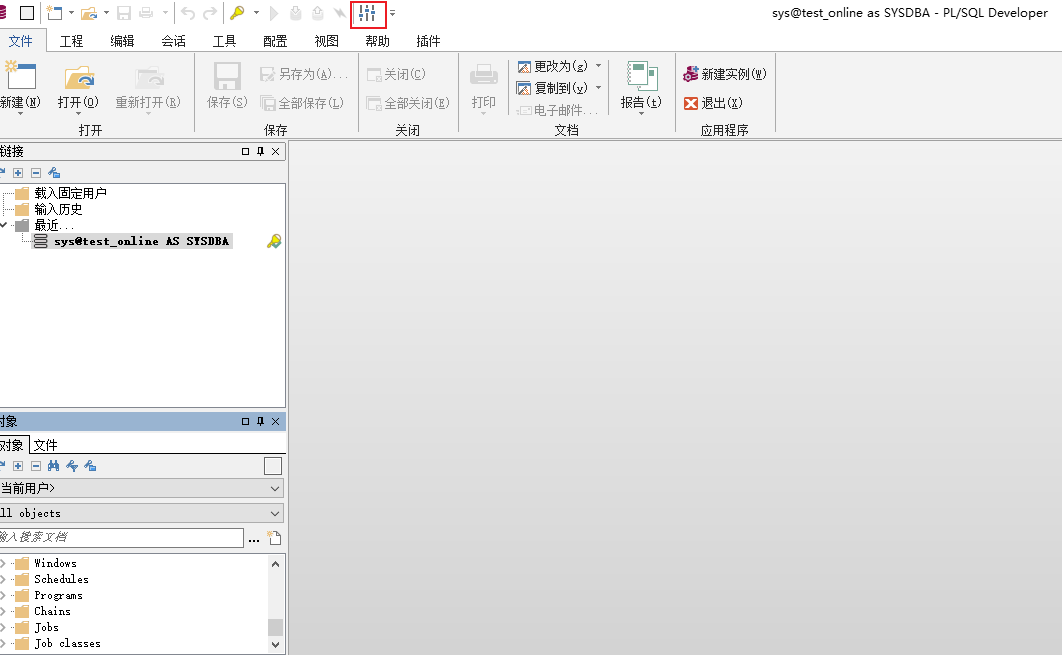Expand the Windows folder node
Image resolution: width=1062 pixels, height=655 pixels.
pyautogui.click(x=3, y=563)
